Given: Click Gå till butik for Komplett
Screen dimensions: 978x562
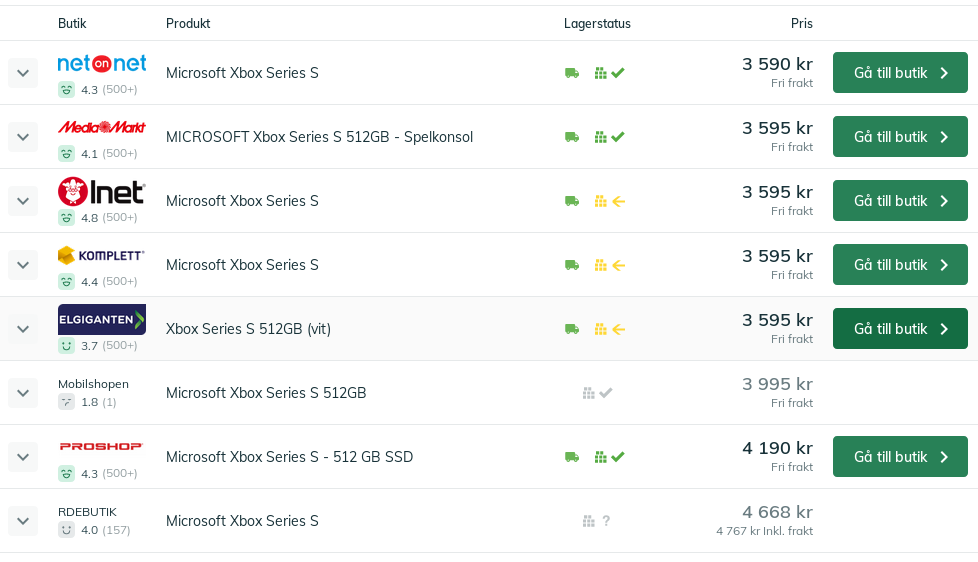Looking at the screenshot, I should [x=900, y=265].
